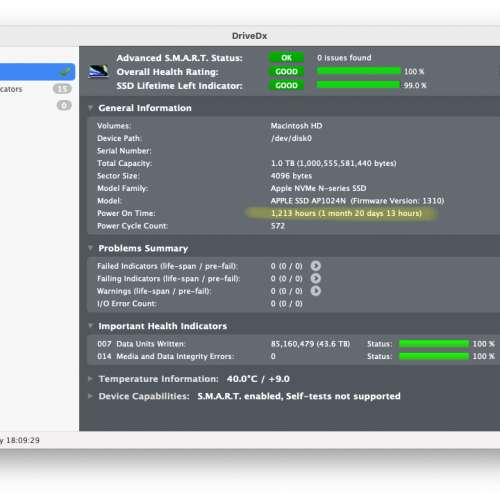
Task: Click Data Units Written status bar
Action: pyautogui.click(x=434, y=344)
